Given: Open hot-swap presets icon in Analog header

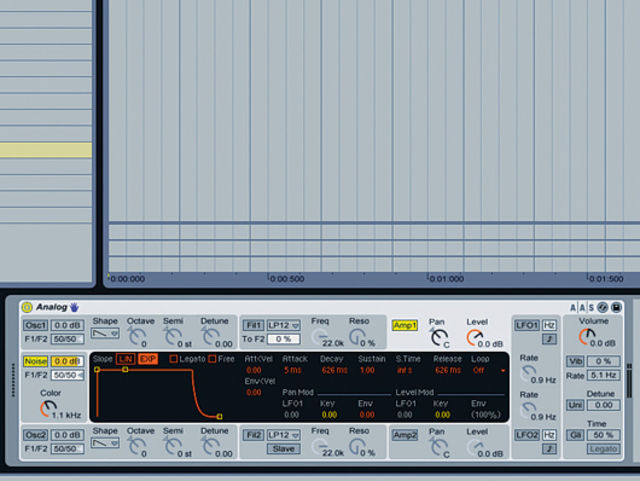Looking at the screenshot, I should pyautogui.click(x=602, y=307).
